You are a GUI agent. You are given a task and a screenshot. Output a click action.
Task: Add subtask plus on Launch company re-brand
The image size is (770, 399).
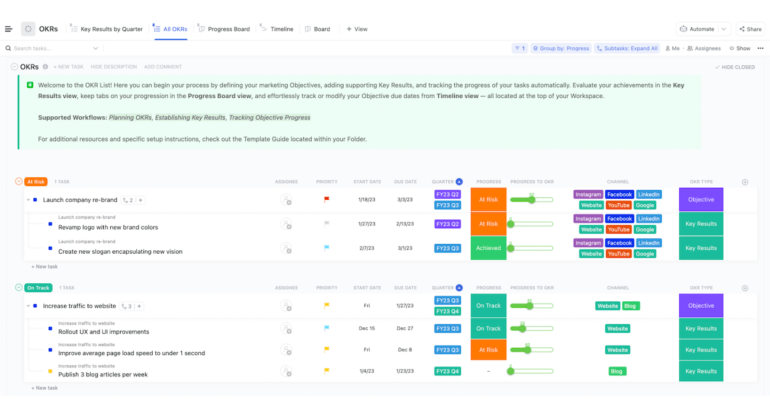140,200
